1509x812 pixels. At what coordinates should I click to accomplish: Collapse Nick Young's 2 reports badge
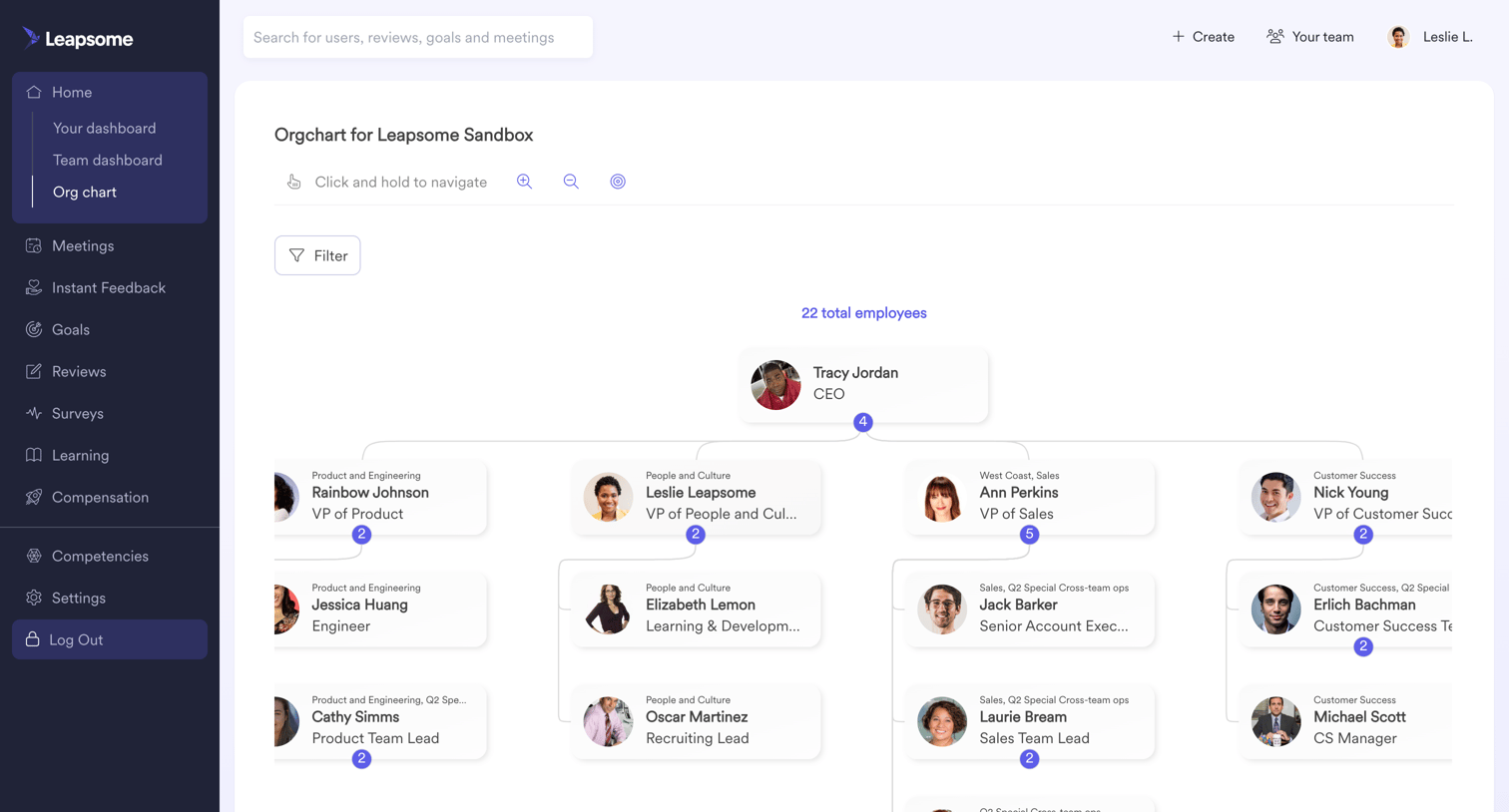coord(1363,535)
